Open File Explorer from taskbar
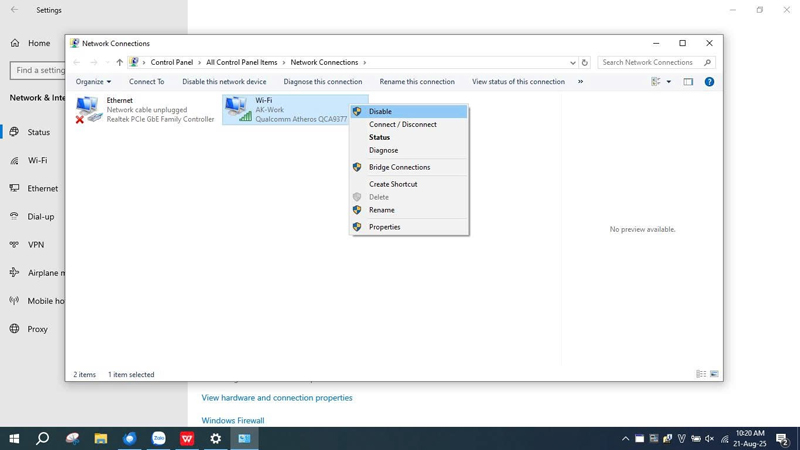Viewport: 800px width, 450px height. click(101, 438)
